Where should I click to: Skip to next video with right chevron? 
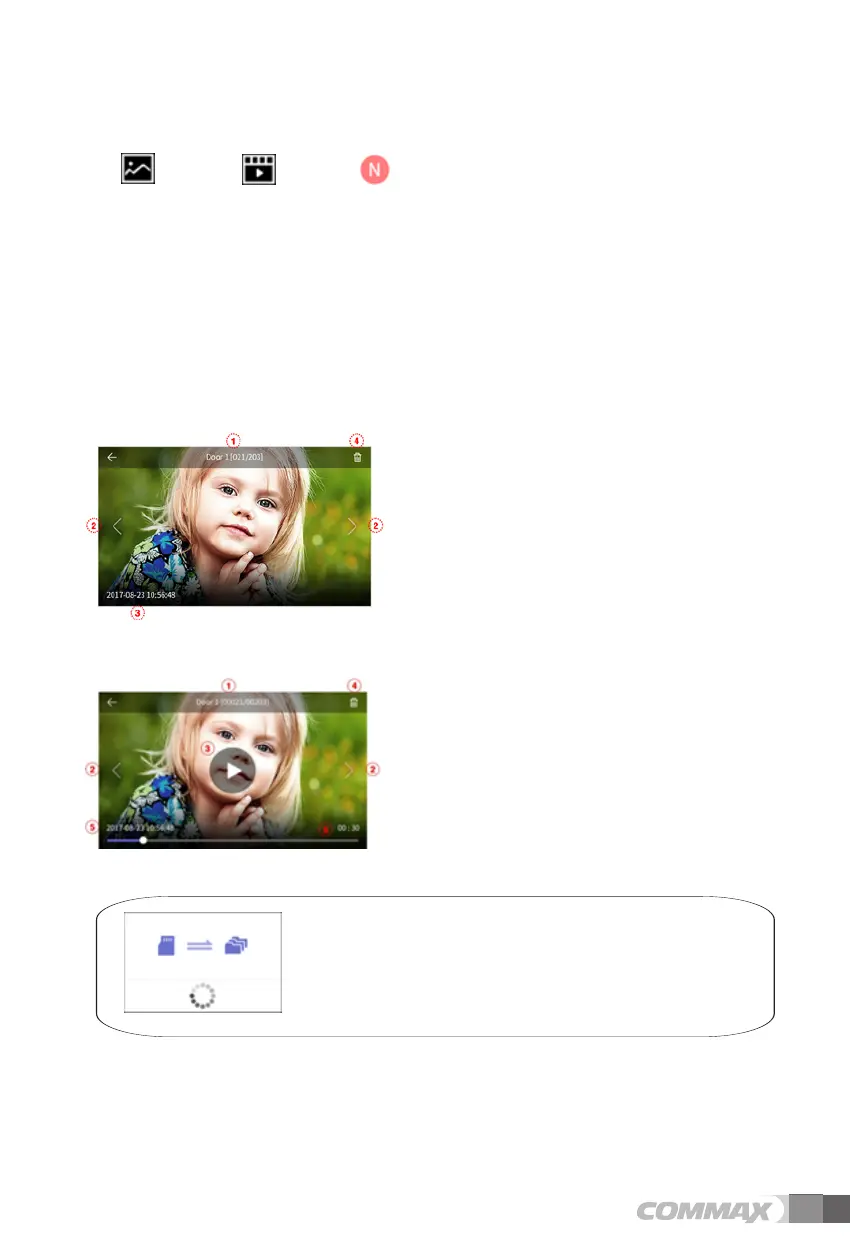click(x=348, y=770)
